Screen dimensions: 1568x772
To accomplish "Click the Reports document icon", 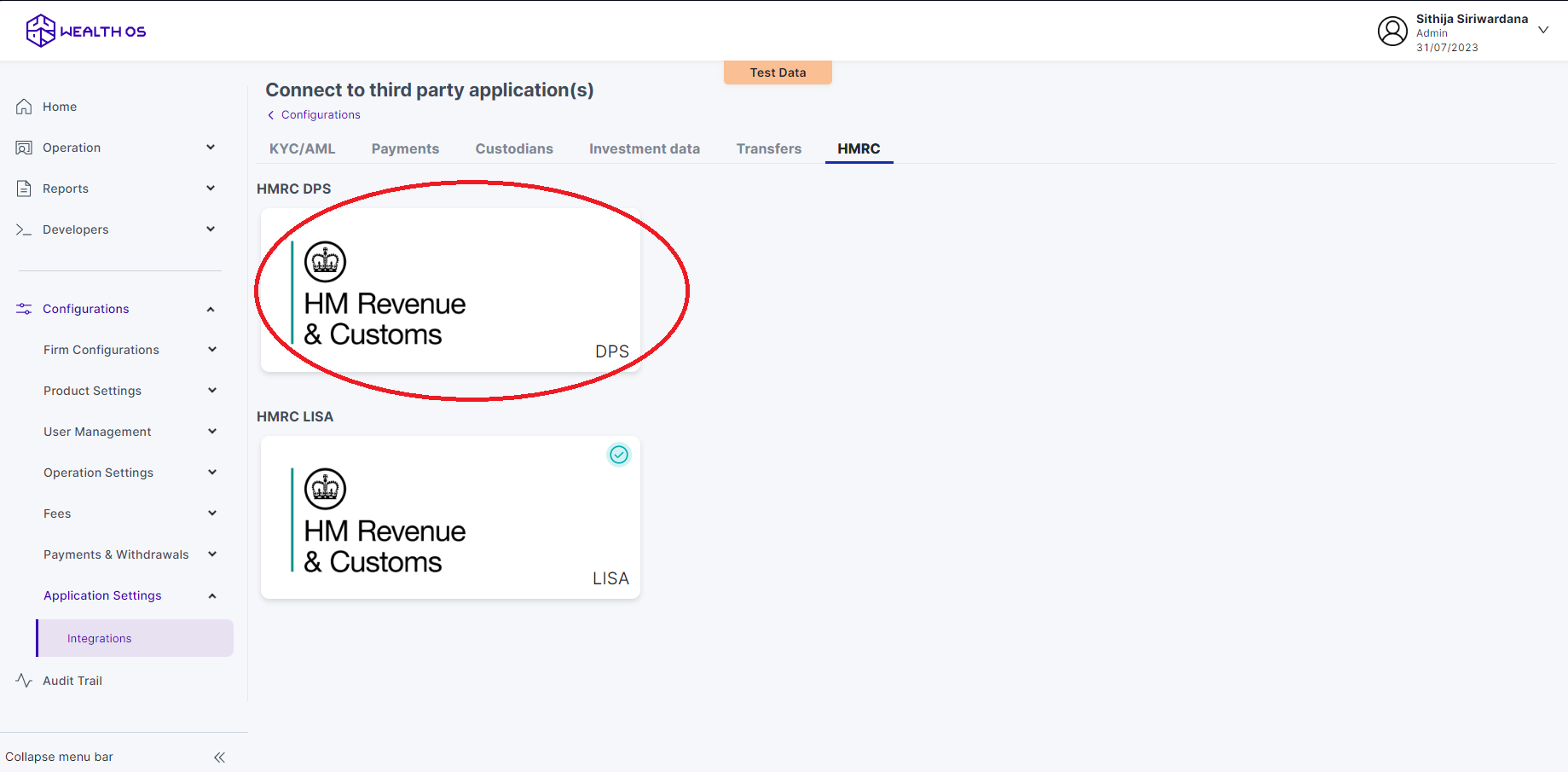I will tap(24, 189).
